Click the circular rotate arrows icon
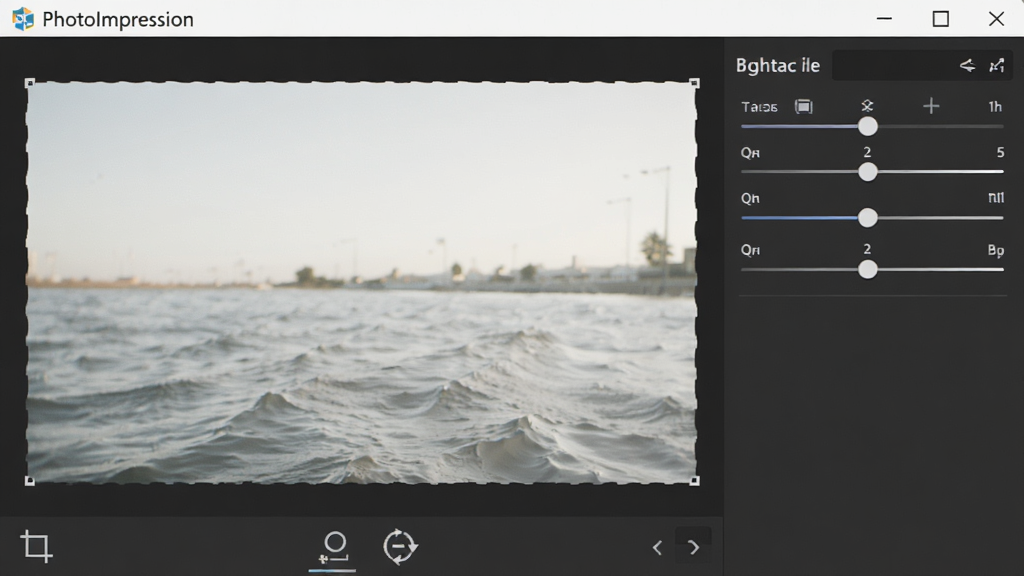The width and height of the screenshot is (1024, 576). click(x=400, y=547)
